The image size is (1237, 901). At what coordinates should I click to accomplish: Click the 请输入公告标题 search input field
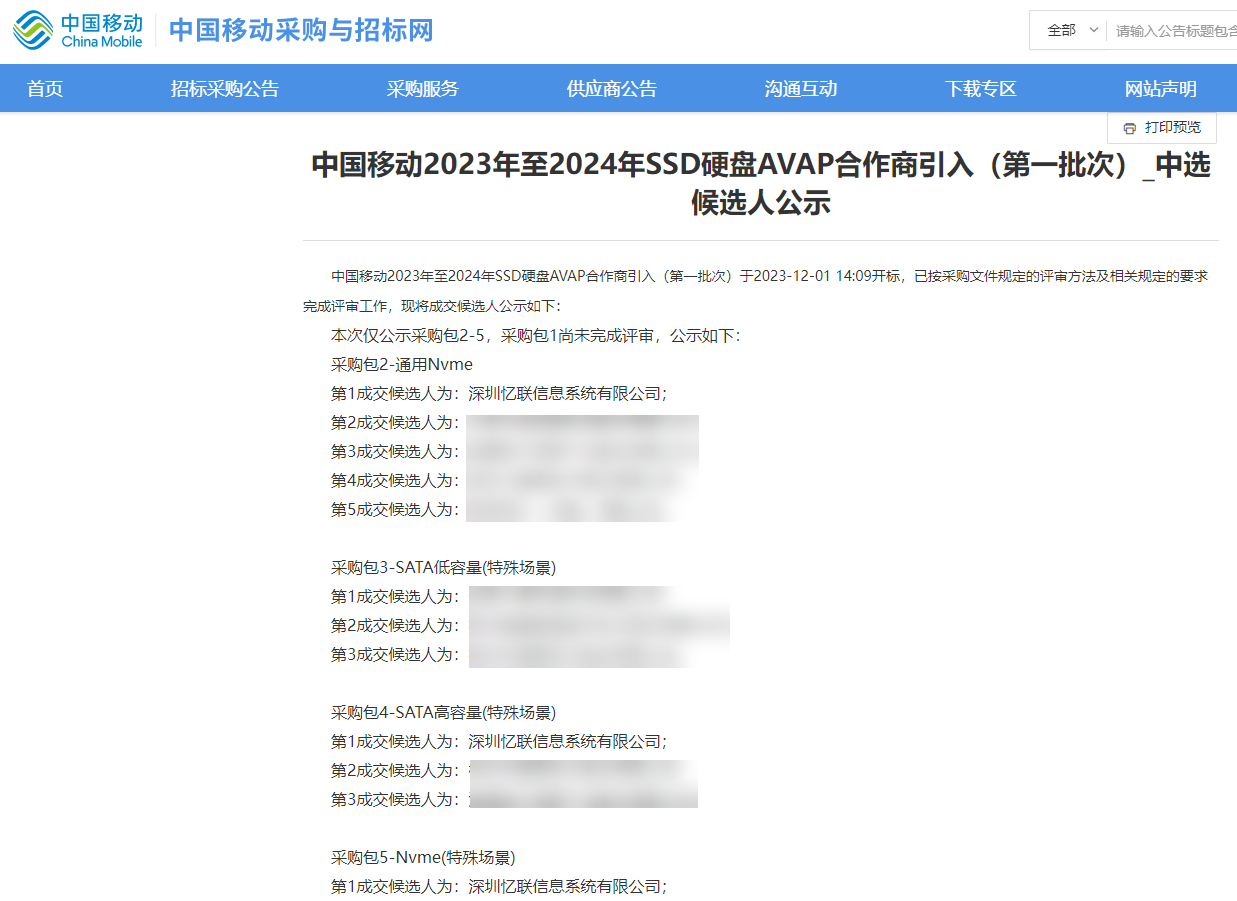tap(1175, 30)
